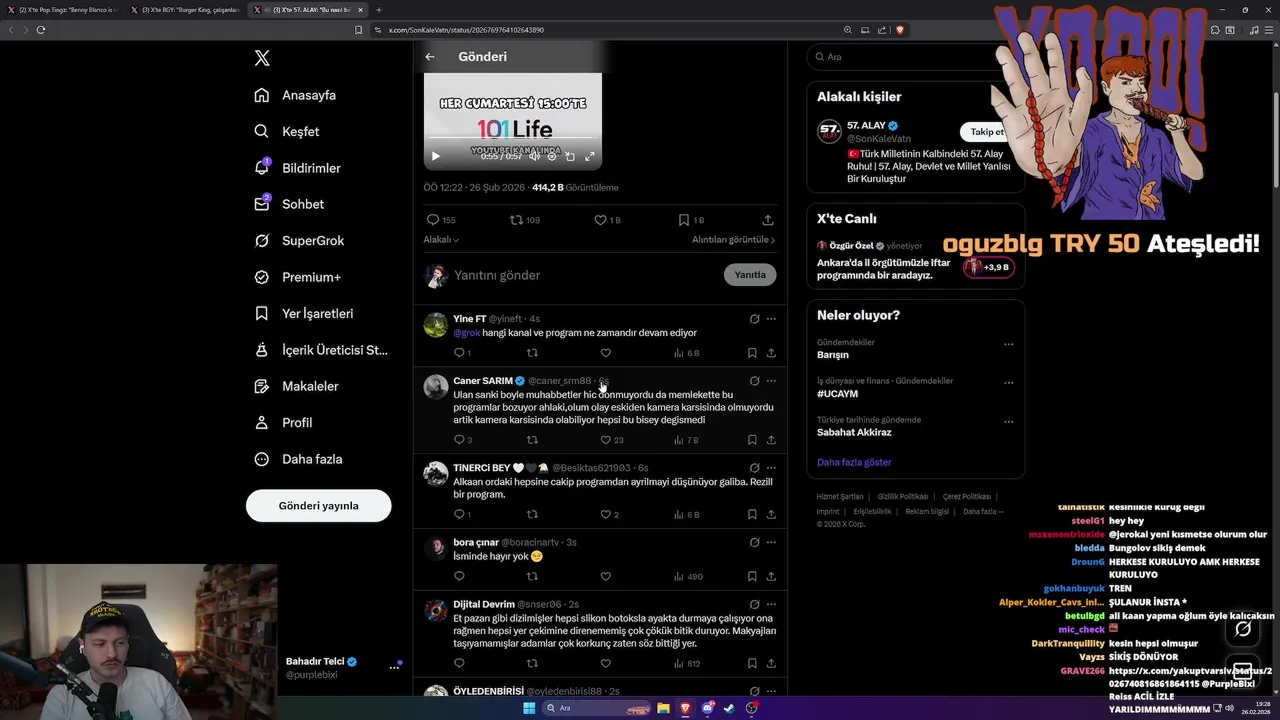Open the video settings gear
Viewport: 1280px width, 720px height.
click(x=552, y=156)
